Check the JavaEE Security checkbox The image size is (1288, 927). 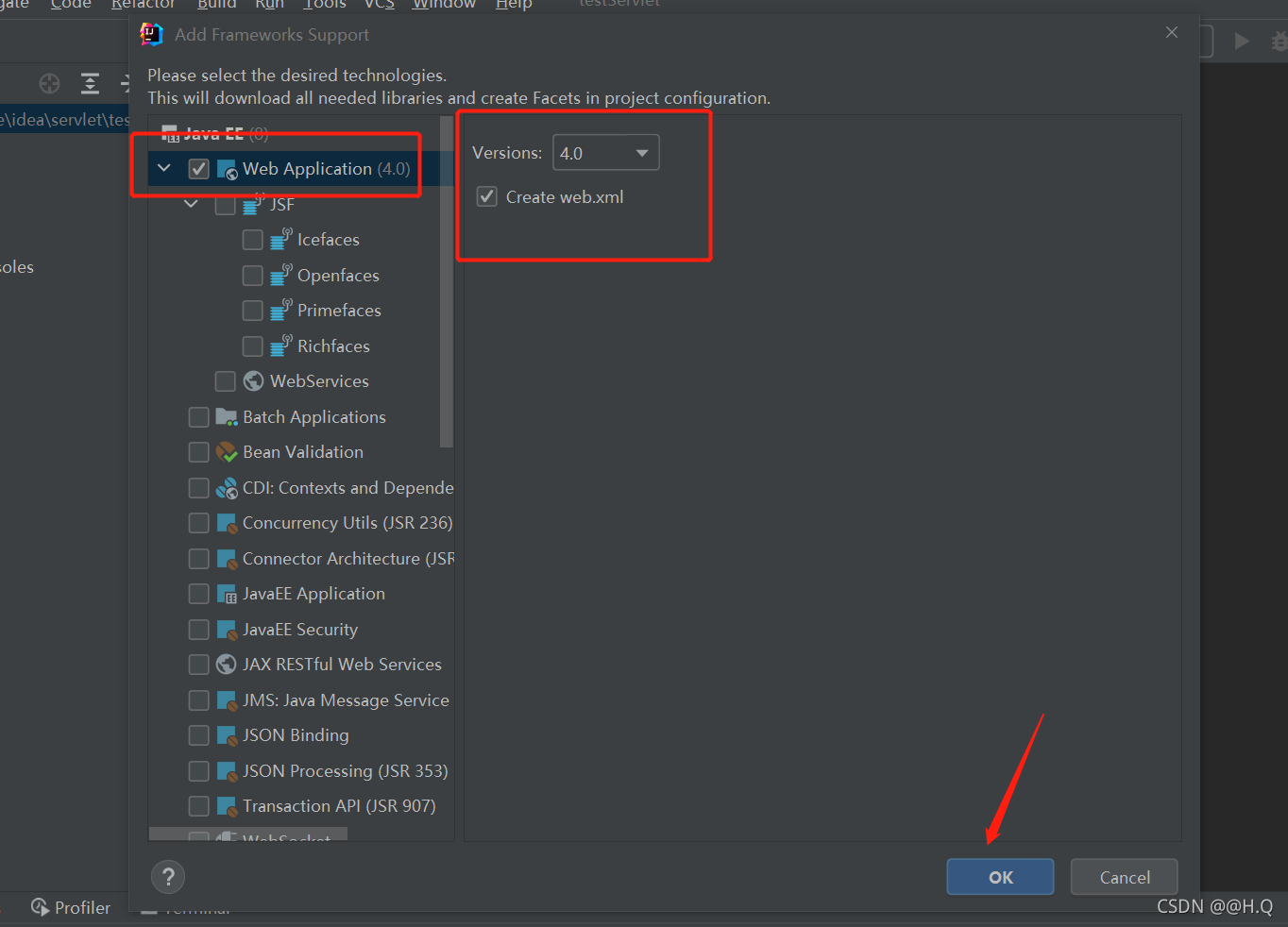[x=199, y=630]
